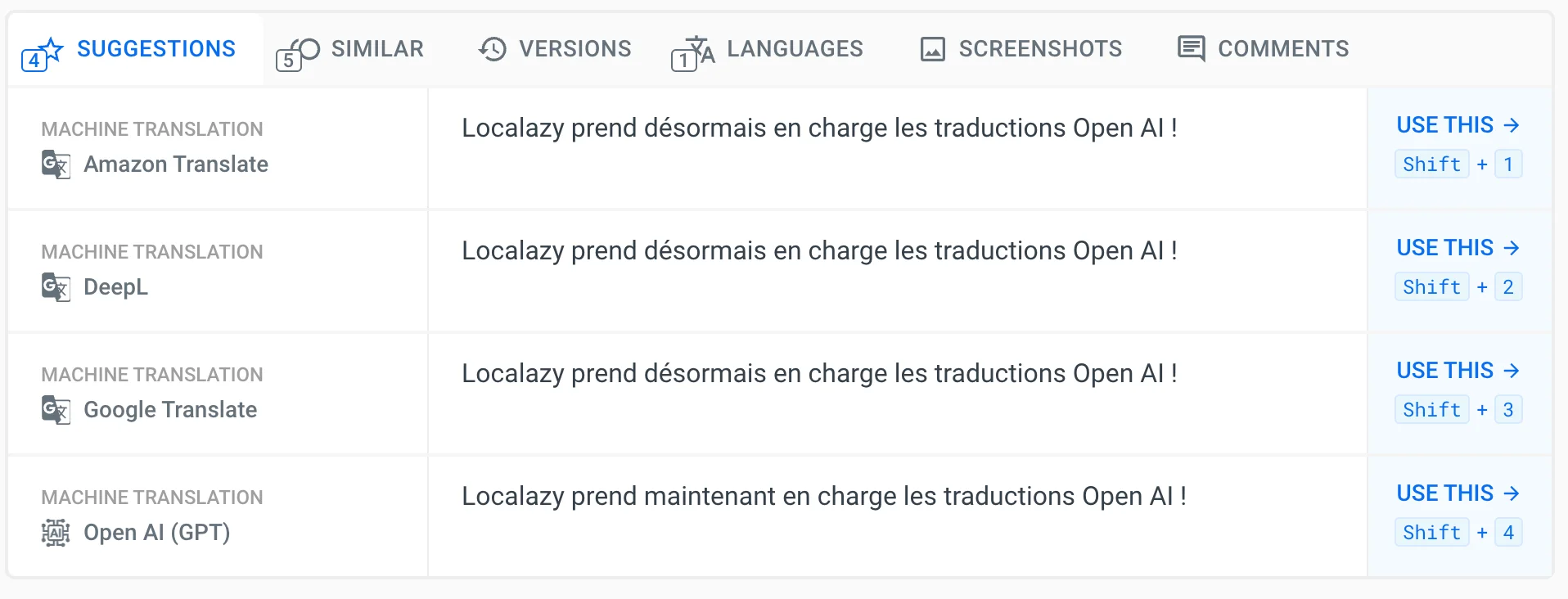
Task: Switch to the Similar tab
Action: (x=376, y=49)
